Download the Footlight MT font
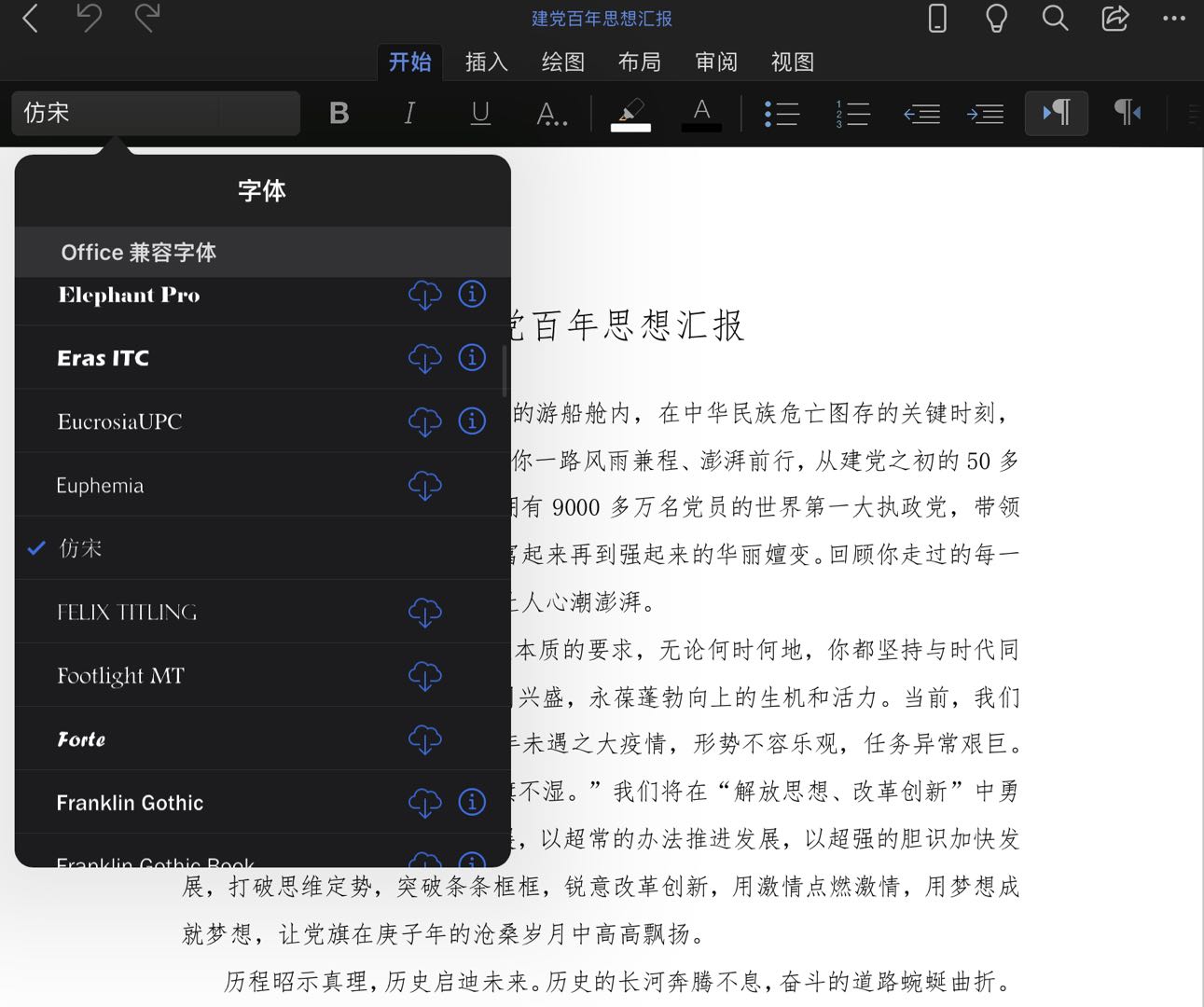Image resolution: width=1204 pixels, height=1007 pixels. (424, 675)
